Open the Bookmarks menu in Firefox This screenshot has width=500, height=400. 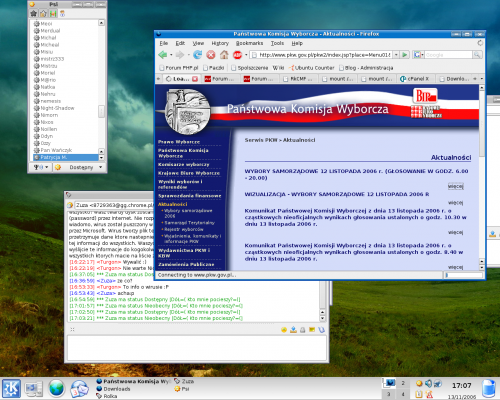click(249, 43)
